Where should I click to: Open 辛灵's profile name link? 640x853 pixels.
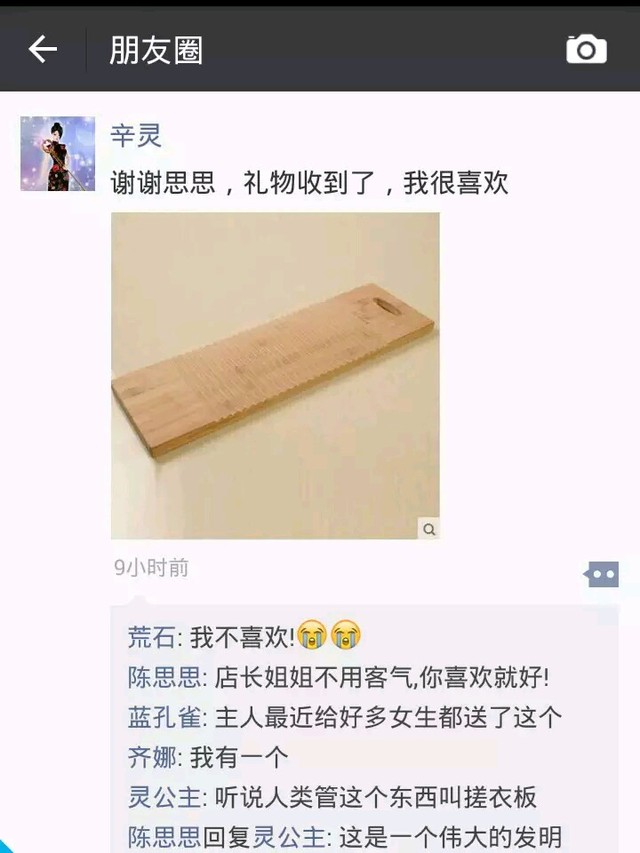click(136, 135)
